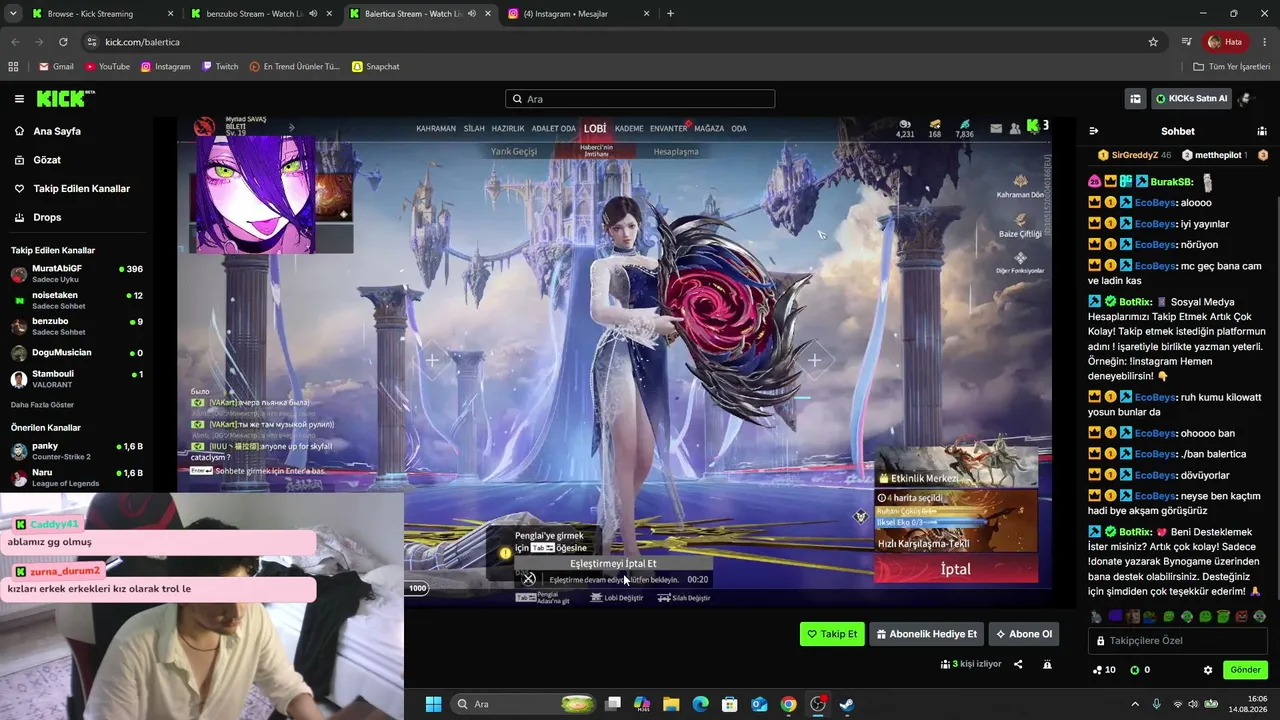Click the Kahraman Dön icon in game
This screenshot has width=1280, height=720.
tap(1020, 186)
